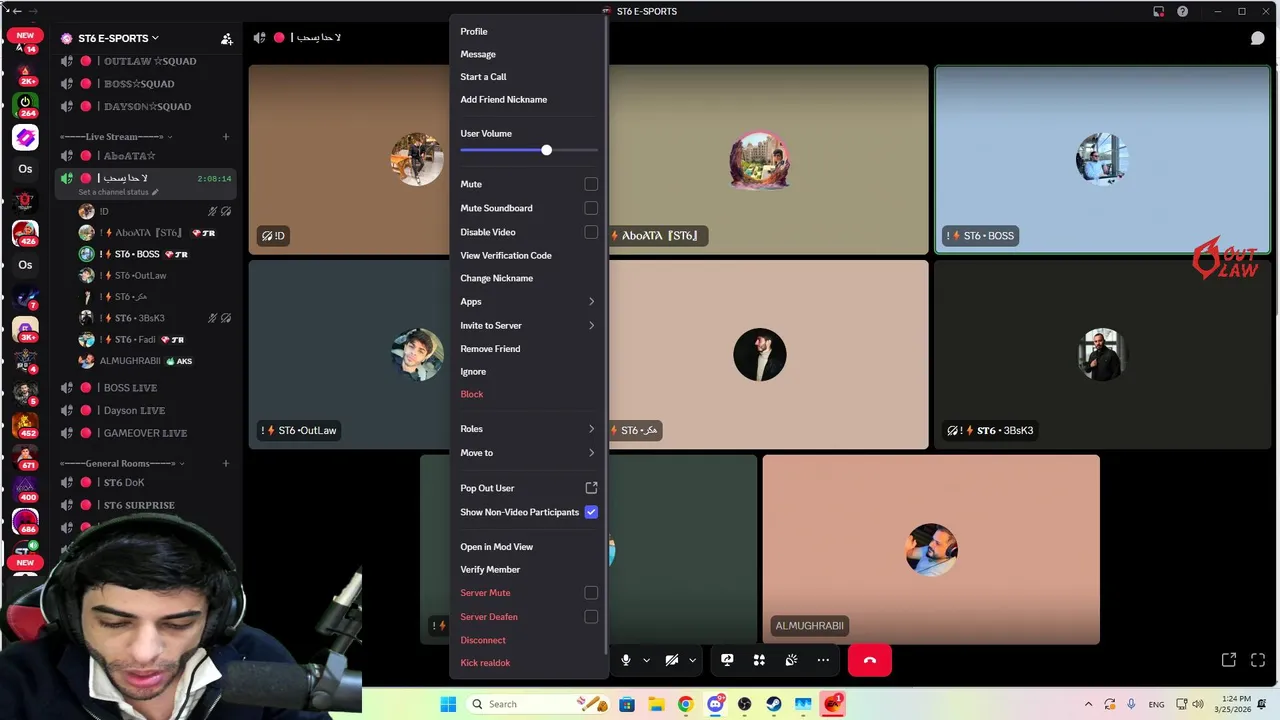Open Steam from the Windows taskbar
Viewport: 1280px width, 720px height.
(774, 704)
